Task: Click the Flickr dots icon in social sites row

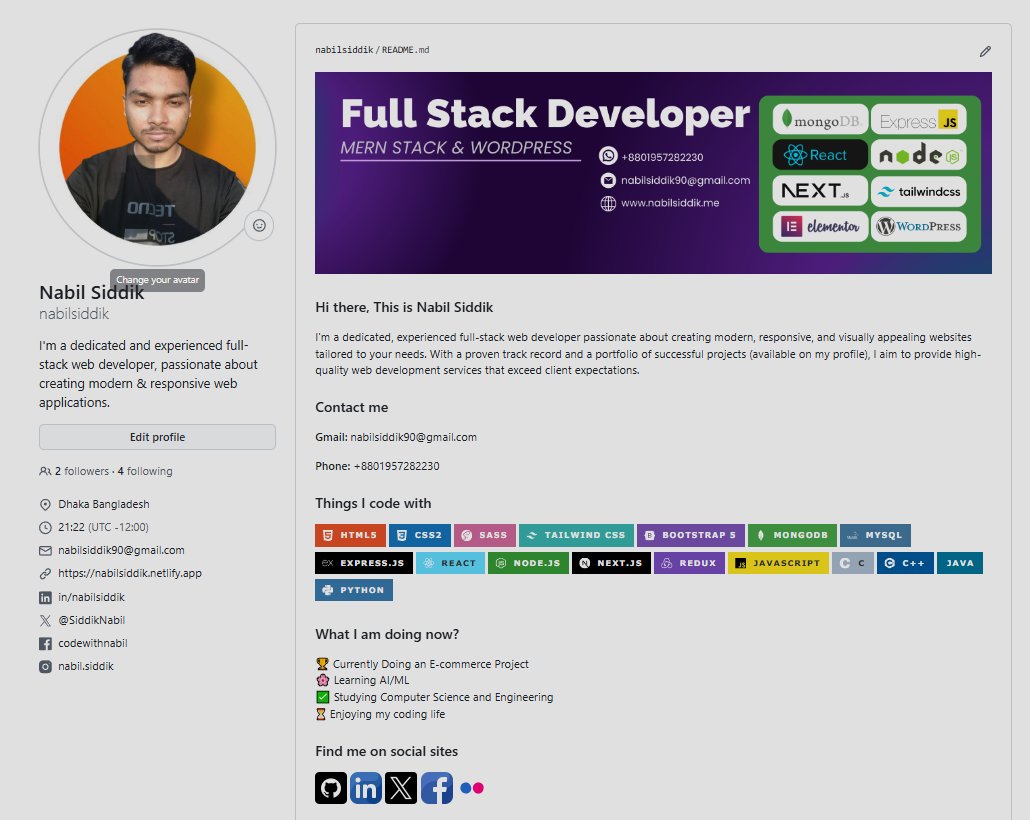Action: coord(472,788)
